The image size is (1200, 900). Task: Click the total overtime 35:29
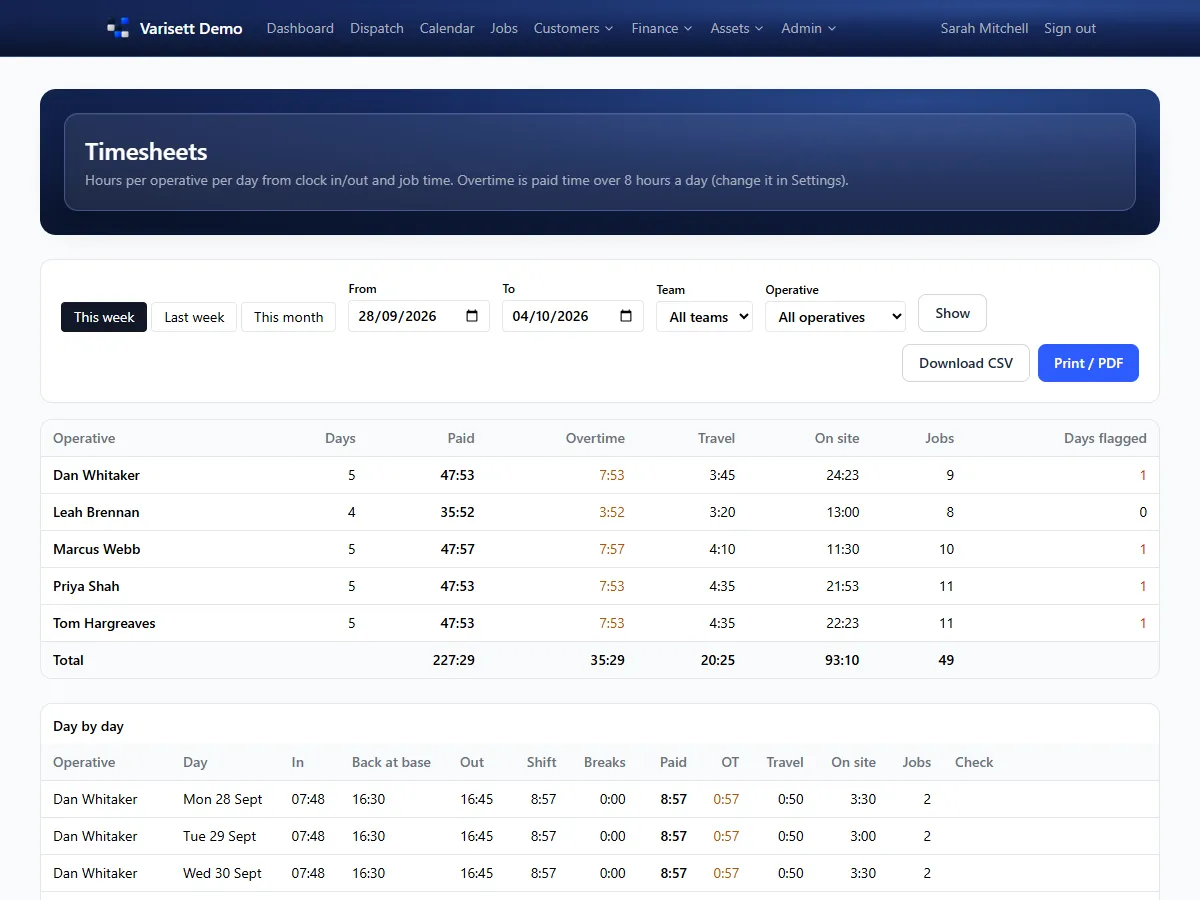click(607, 660)
